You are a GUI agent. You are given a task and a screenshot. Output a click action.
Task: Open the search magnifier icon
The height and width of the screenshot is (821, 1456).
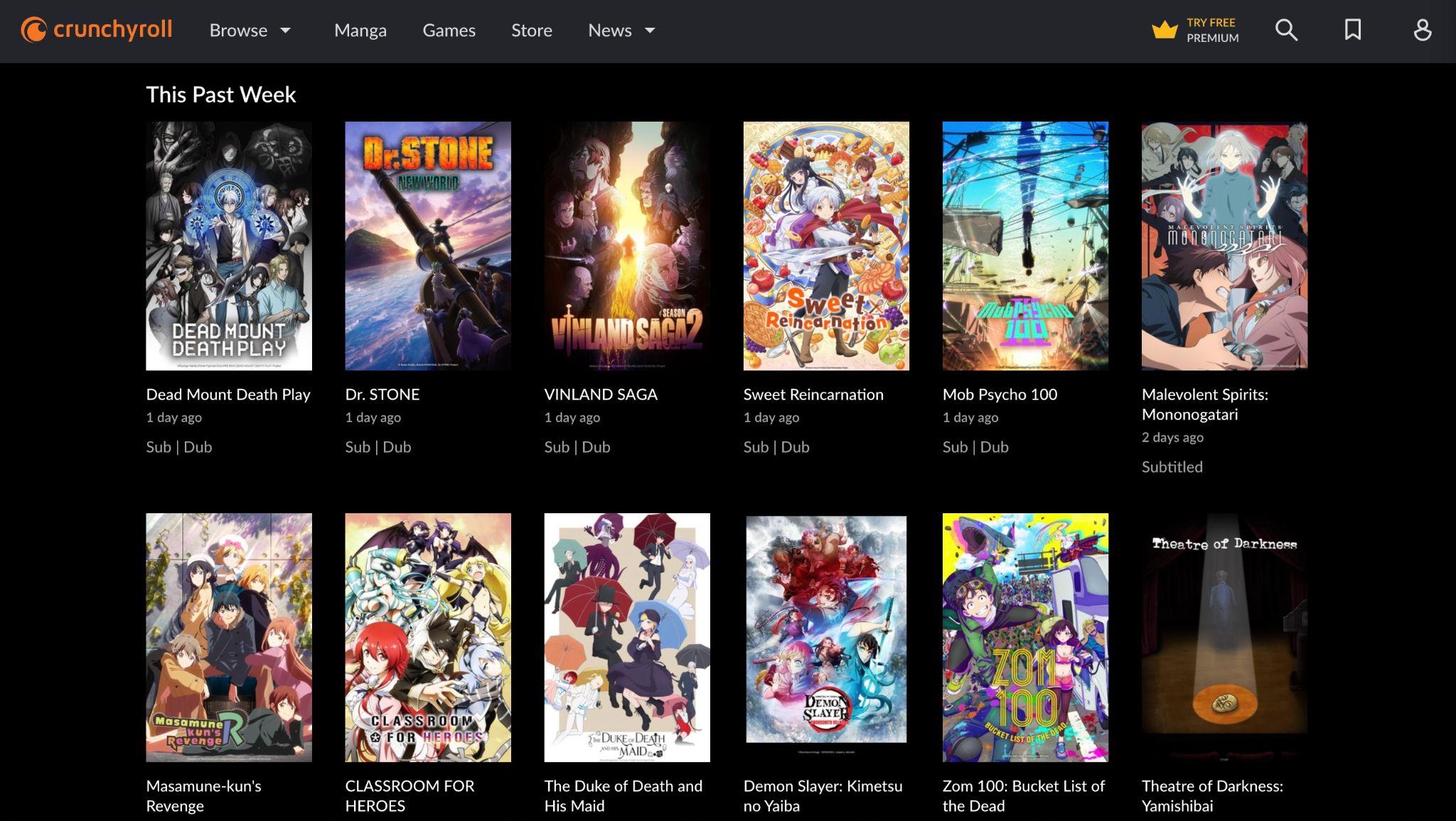(x=1286, y=30)
